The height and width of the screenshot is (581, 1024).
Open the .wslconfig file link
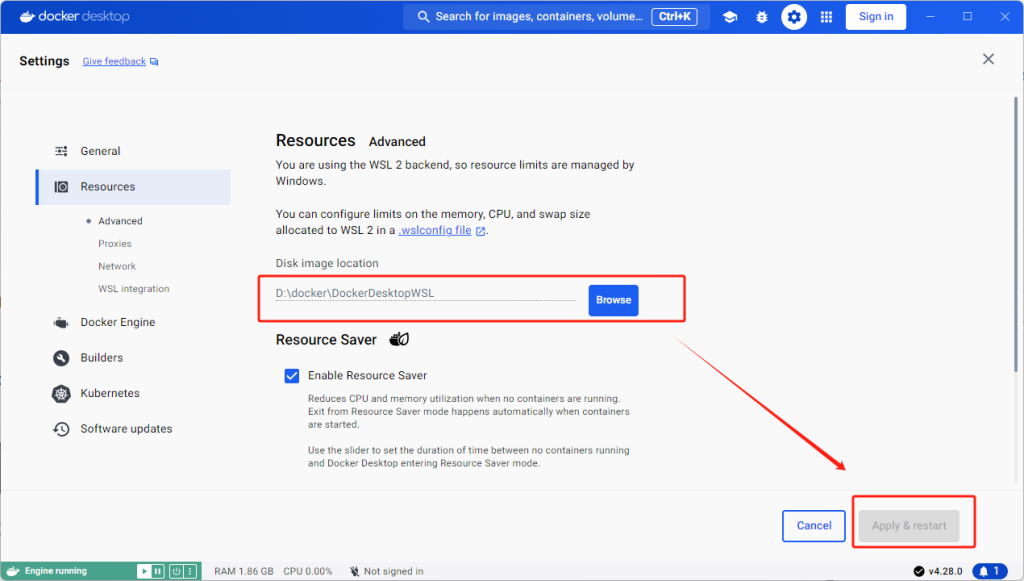(435, 230)
